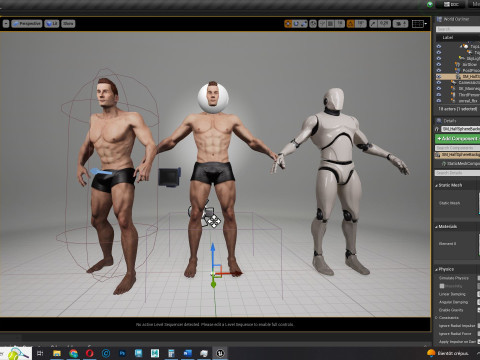Toggle visibility of ThirdPerson actor

[439, 95]
